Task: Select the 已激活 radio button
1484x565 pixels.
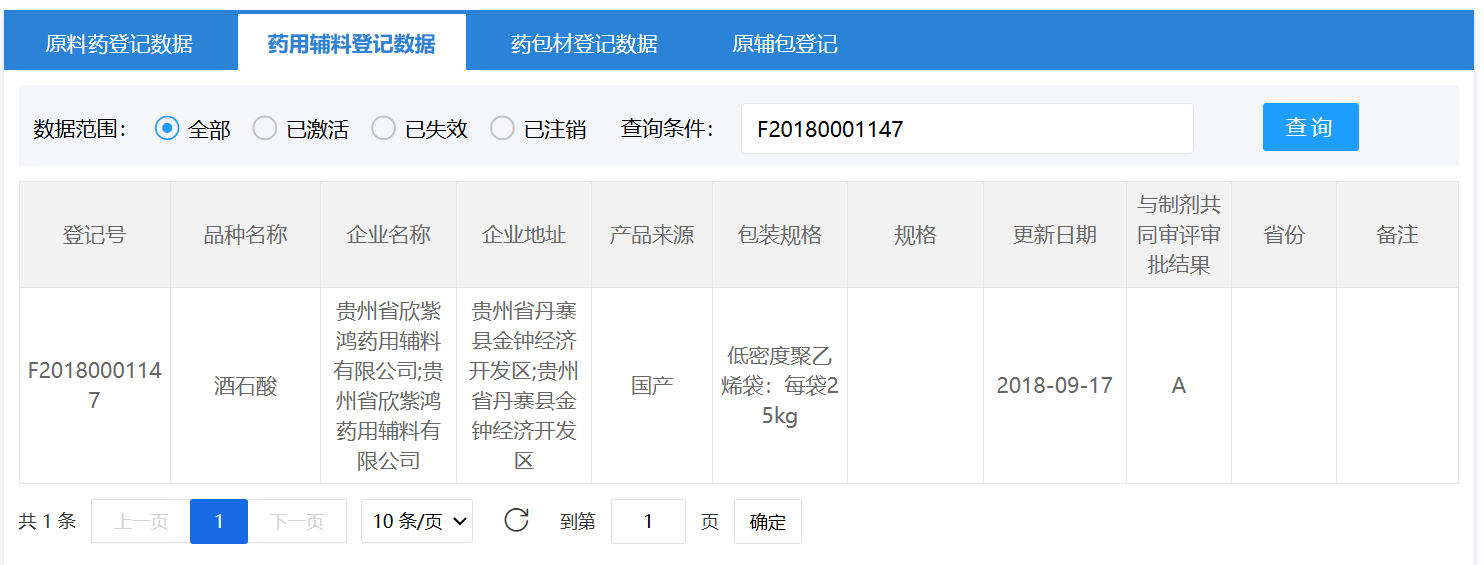Action: 265,129
